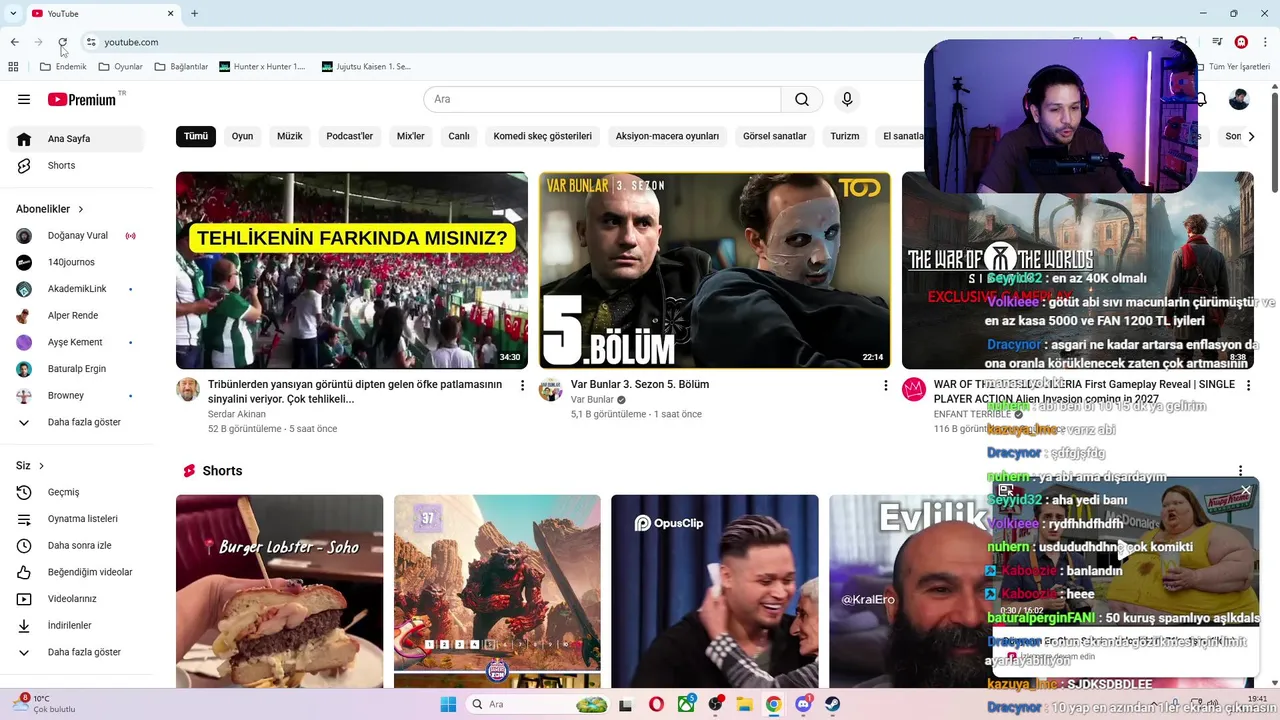The height and width of the screenshot is (720, 1280).
Task: Click the YouTube search input field
Action: (602, 99)
